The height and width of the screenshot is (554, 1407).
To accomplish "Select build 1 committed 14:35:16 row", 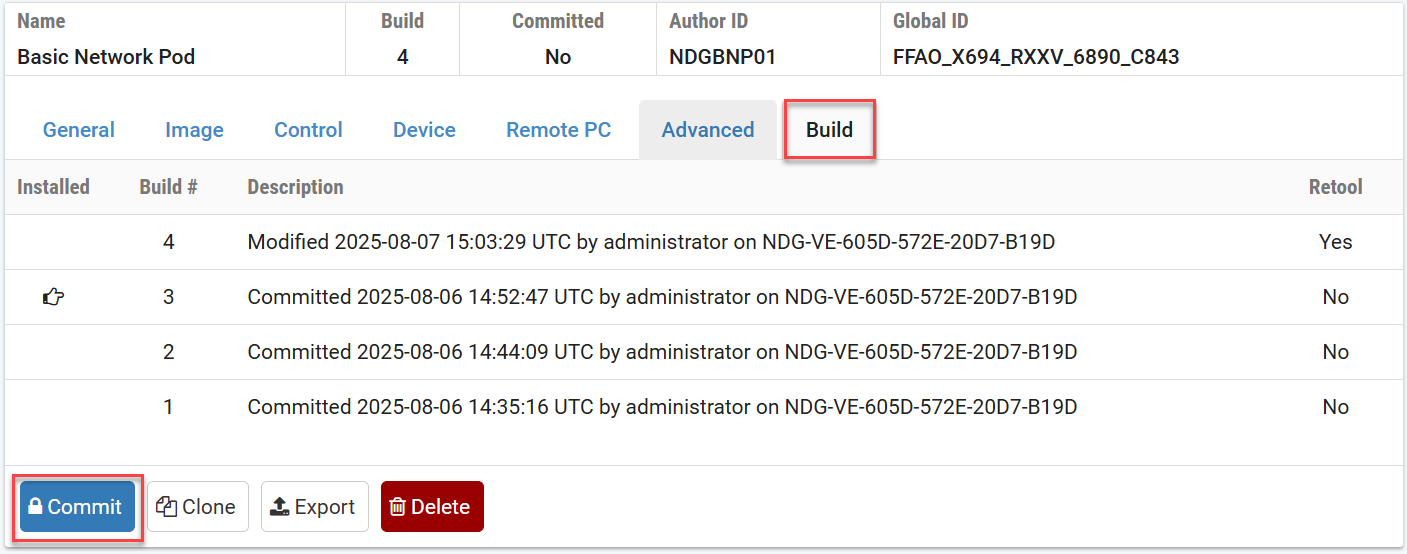I will click(662, 407).
